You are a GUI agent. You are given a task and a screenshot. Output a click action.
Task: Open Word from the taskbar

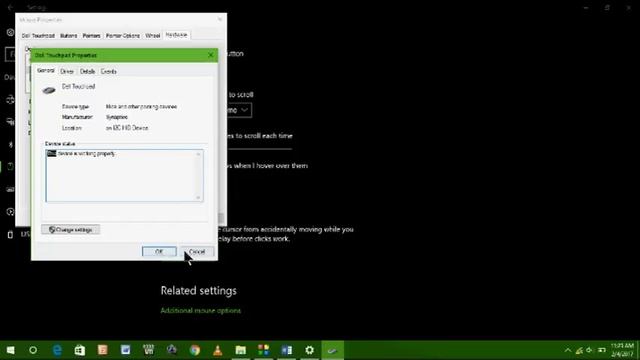(287, 350)
